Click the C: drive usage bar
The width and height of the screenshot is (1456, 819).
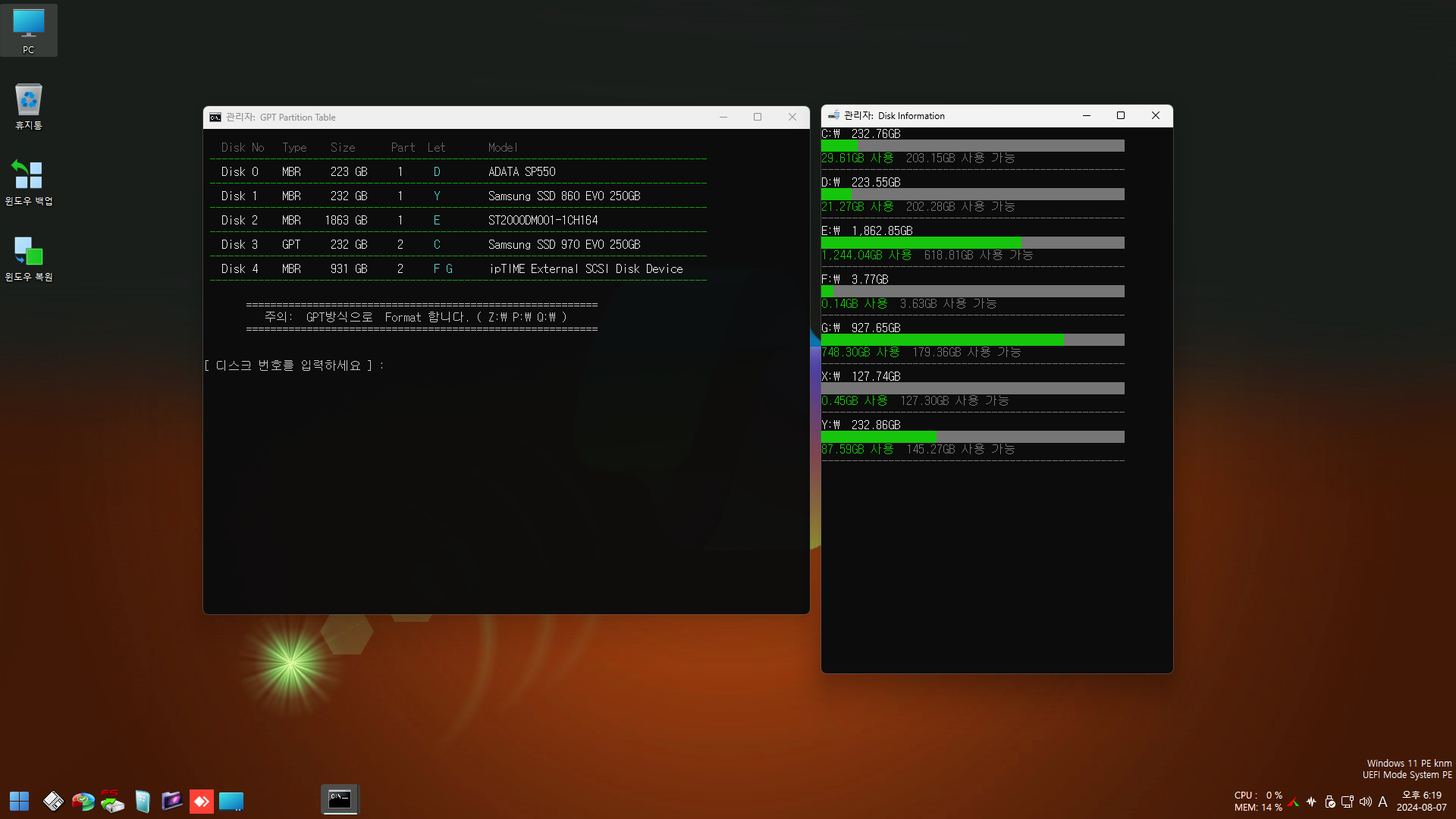(973, 146)
